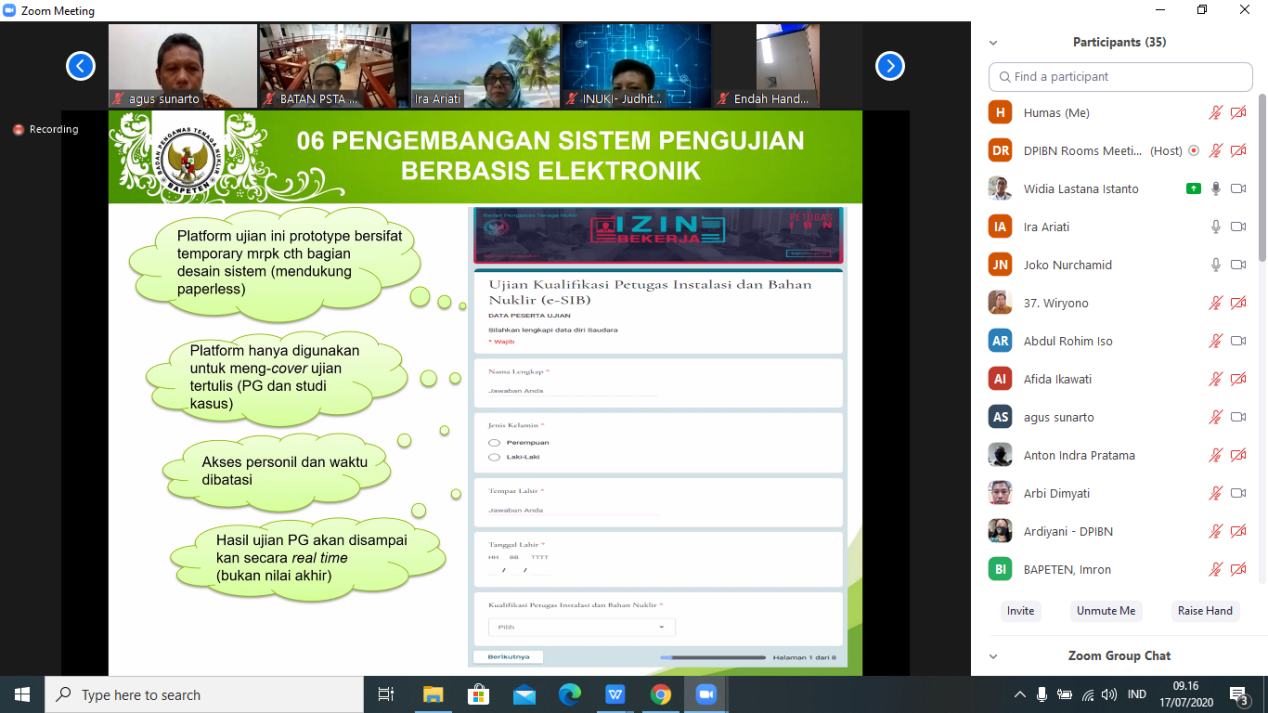The width and height of the screenshot is (1268, 713).
Task: Click the IND input language indicator
Action: coord(1137,694)
